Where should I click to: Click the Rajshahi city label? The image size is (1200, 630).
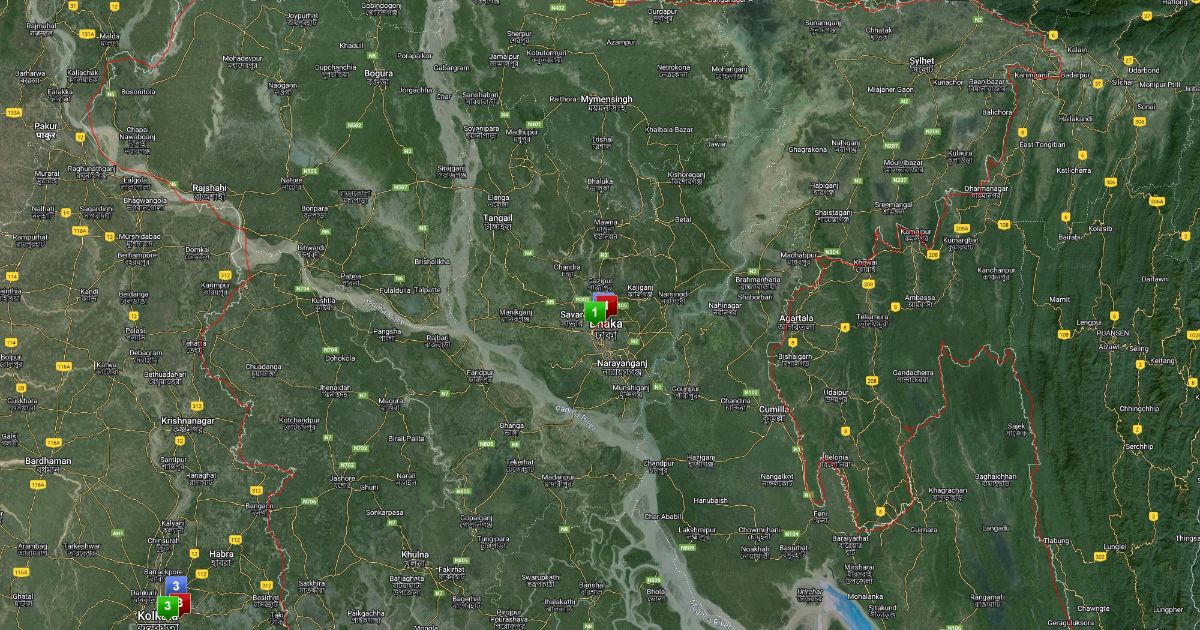[x=209, y=187]
